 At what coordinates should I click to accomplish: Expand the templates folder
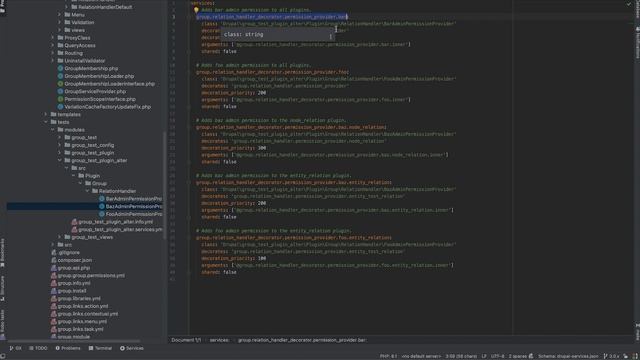pyautogui.click(x=46, y=114)
